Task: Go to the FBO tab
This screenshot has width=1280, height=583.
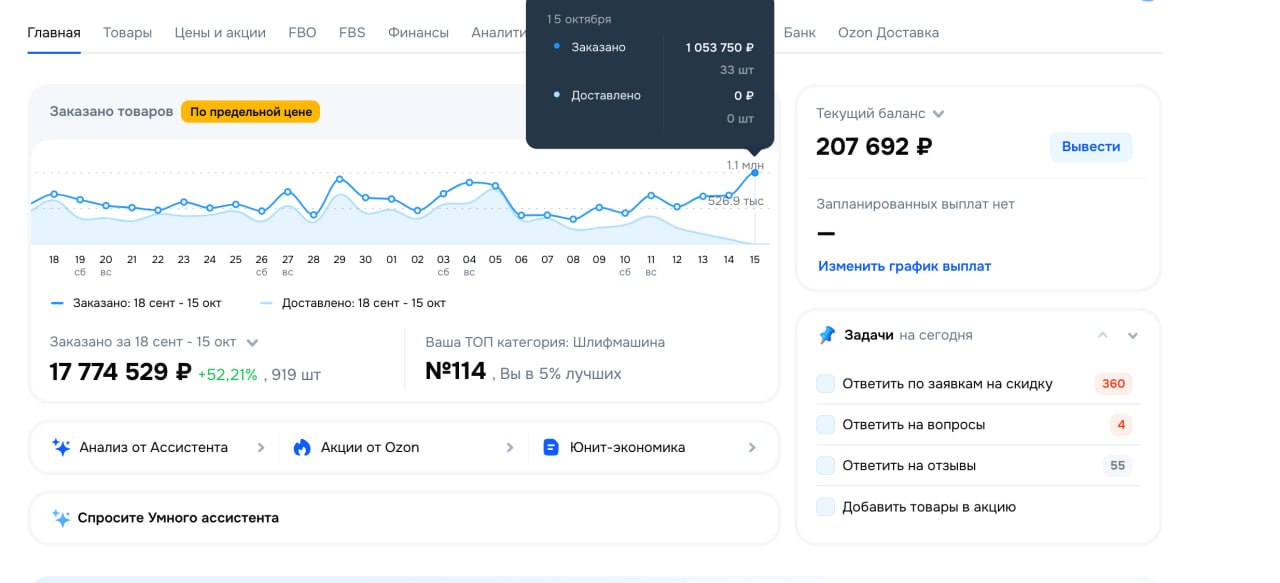Action: point(302,32)
